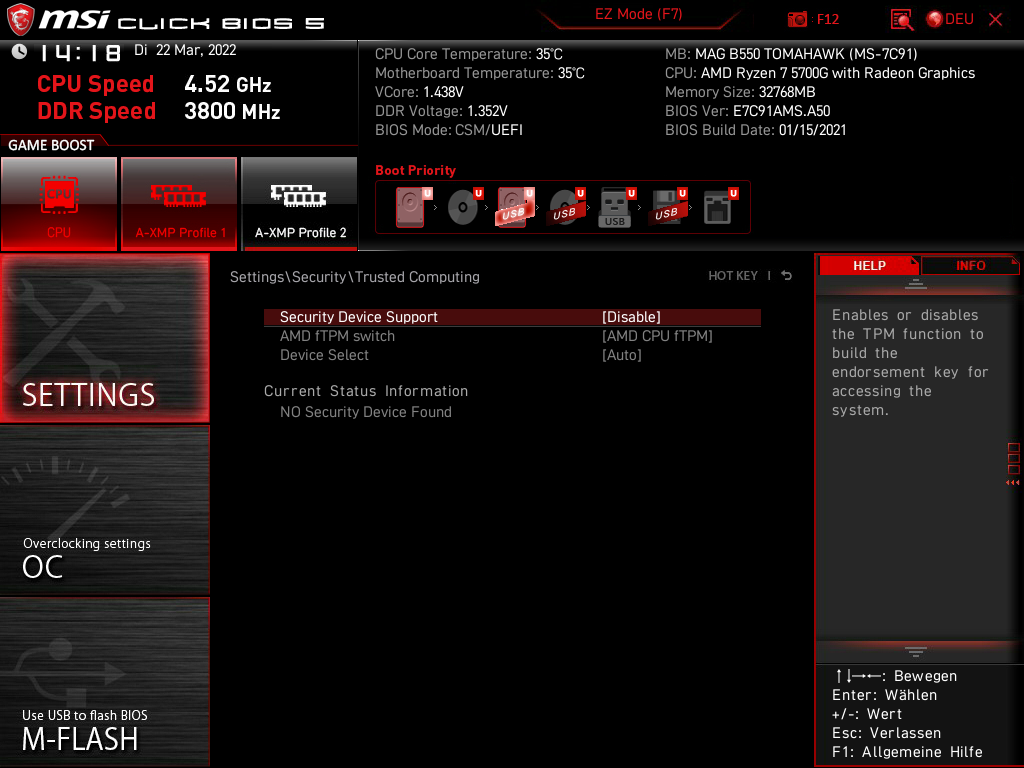Click the +/-: Wert hint
The image size is (1024, 768).
point(867,714)
